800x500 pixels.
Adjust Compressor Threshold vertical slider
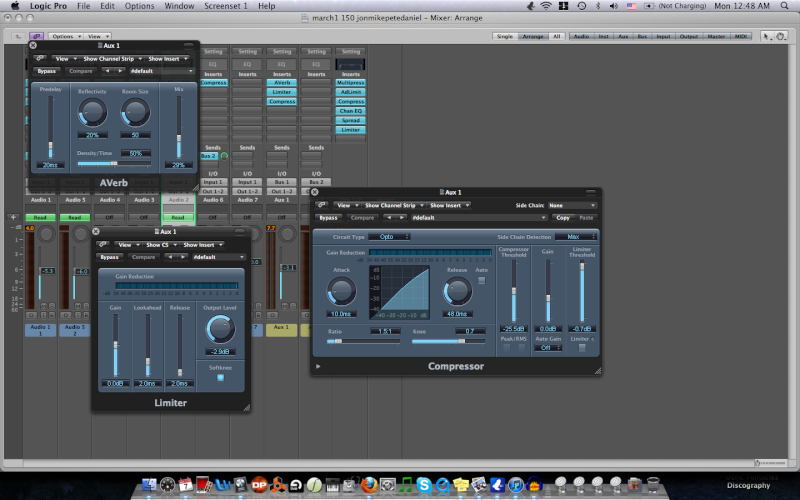[514, 290]
